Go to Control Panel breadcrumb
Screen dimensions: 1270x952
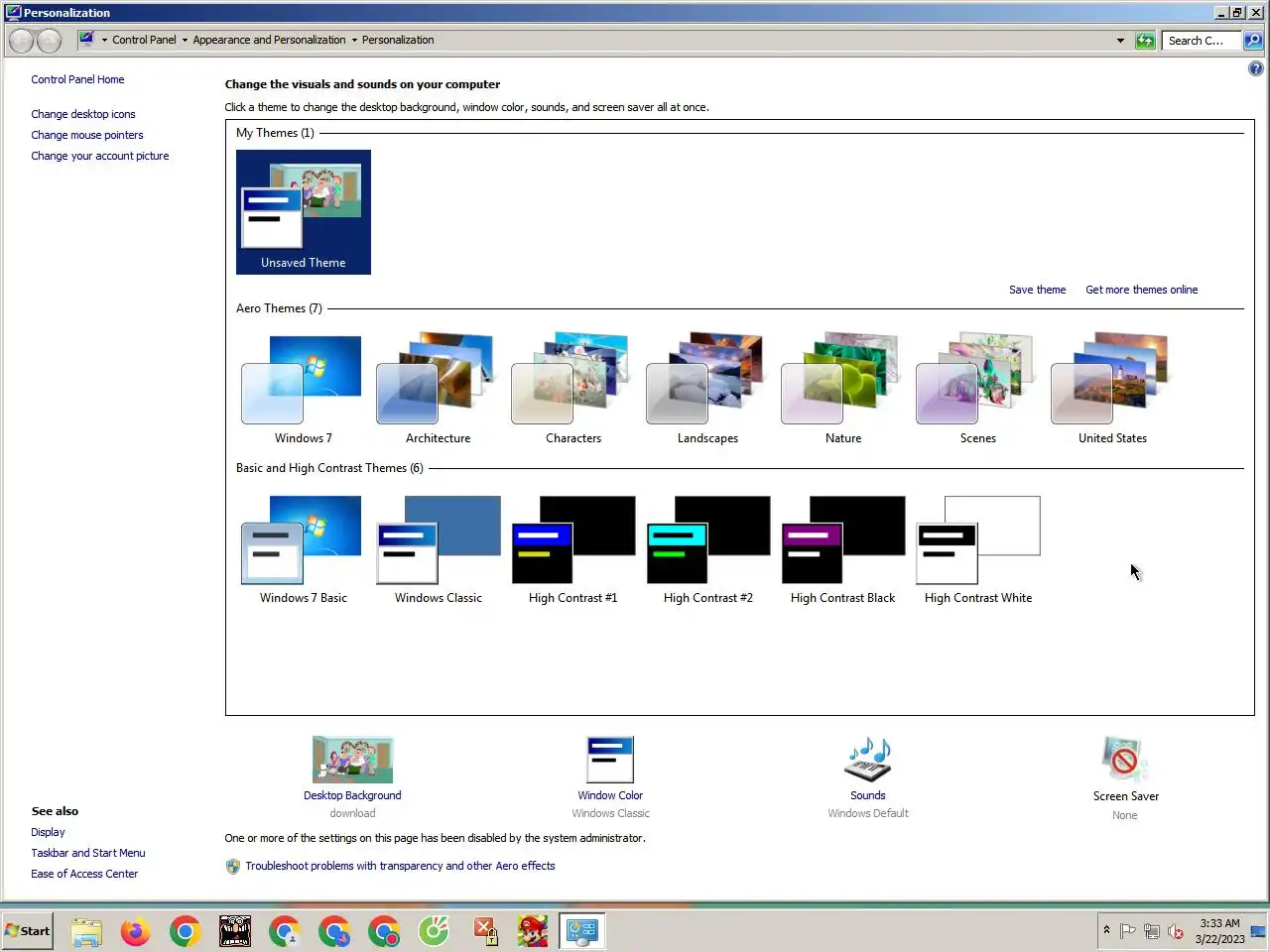(144, 41)
